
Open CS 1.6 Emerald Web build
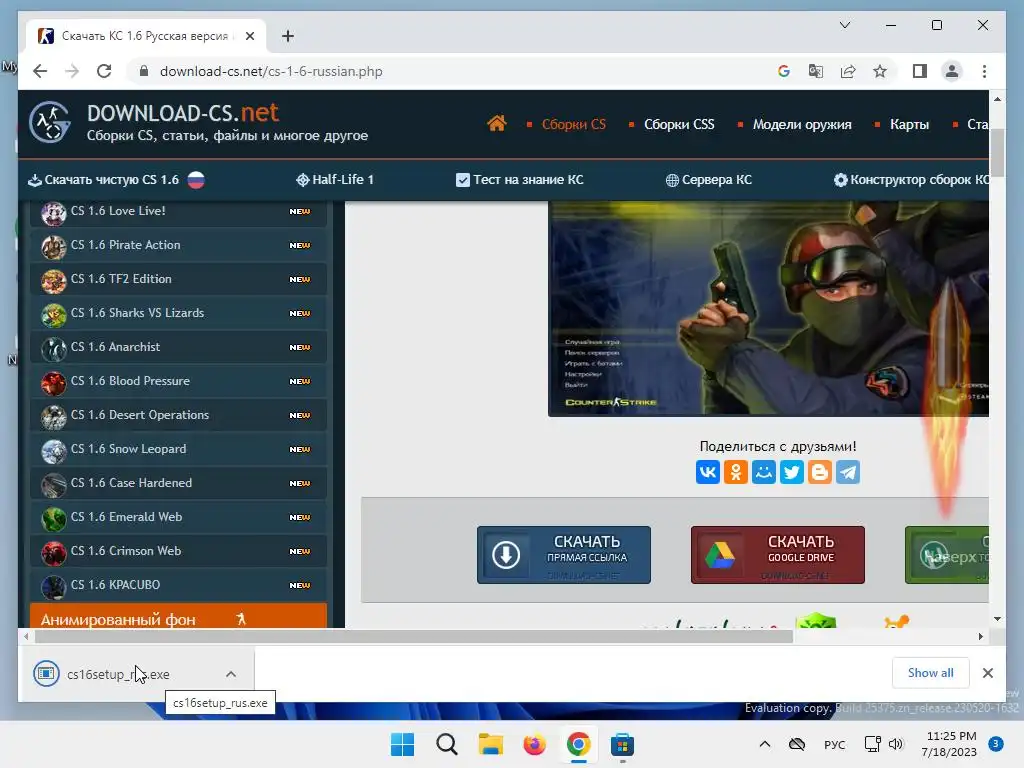coord(178,517)
